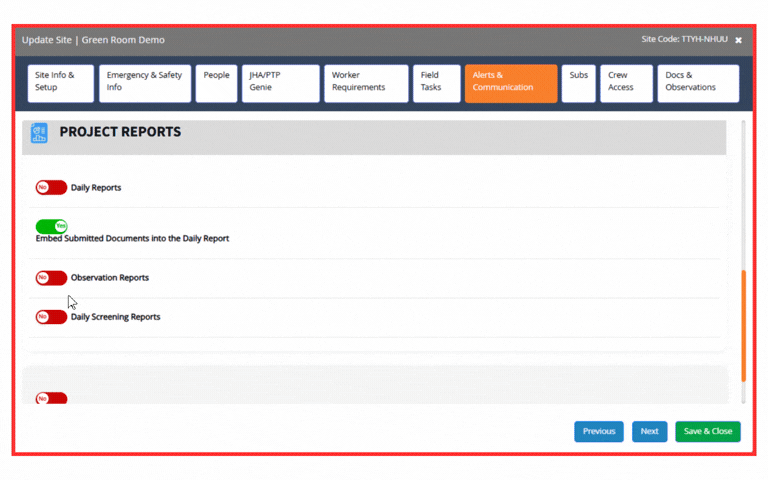The width and height of the screenshot is (768, 480).
Task: Click the Next button
Action: tap(649, 432)
